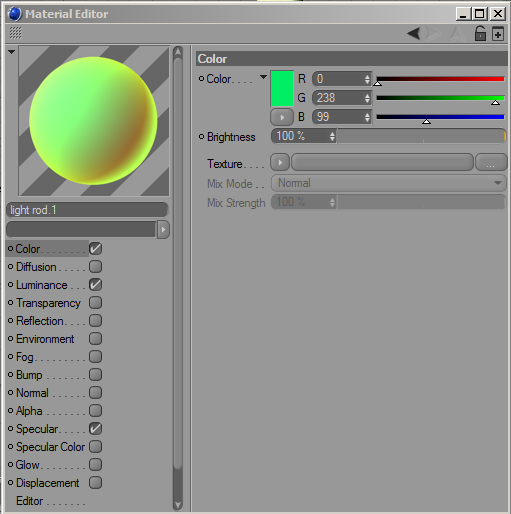The width and height of the screenshot is (511, 514).
Task: Click the back arrow navigation icon
Action: coord(414,33)
